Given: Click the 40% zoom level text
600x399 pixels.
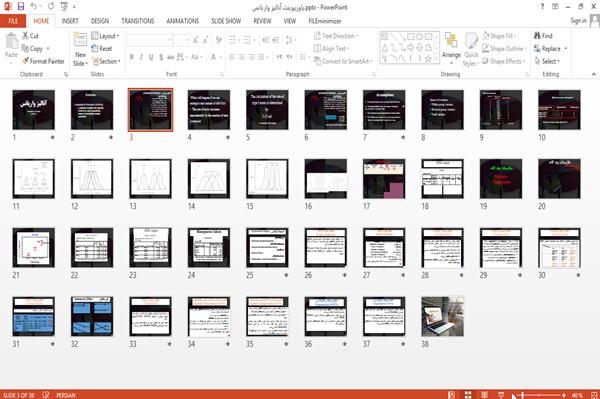Looking at the screenshot, I should coord(577,395).
